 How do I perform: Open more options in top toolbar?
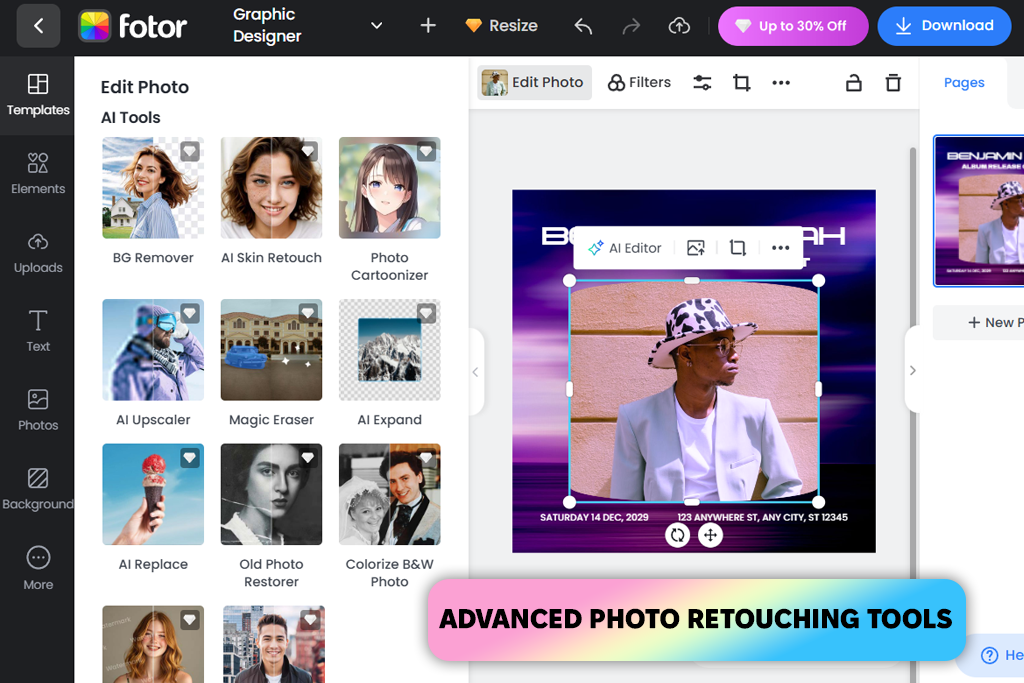pyautogui.click(x=781, y=83)
